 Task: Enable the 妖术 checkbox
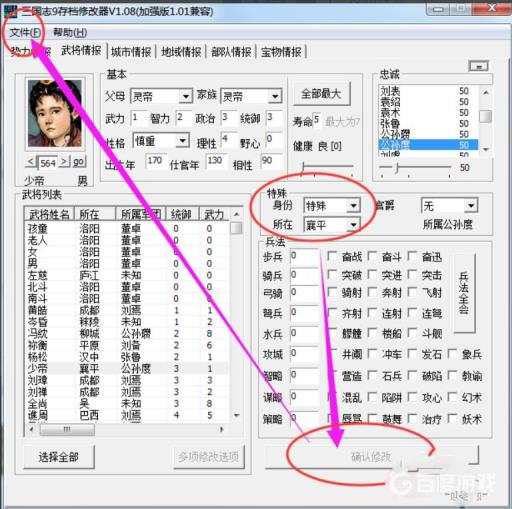(x=452, y=418)
